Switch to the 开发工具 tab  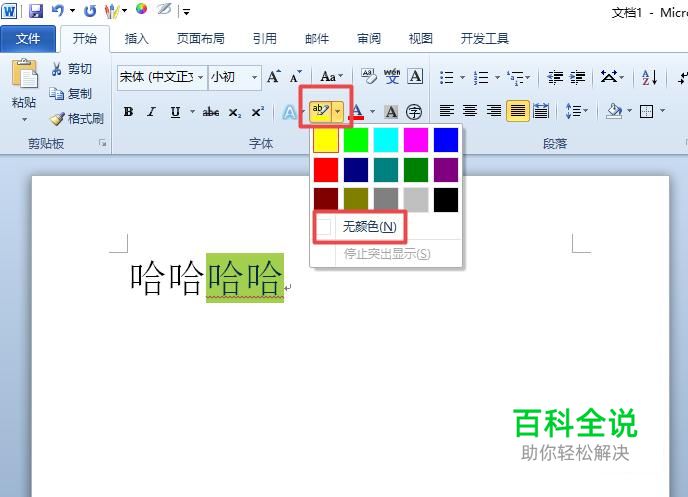(x=485, y=39)
